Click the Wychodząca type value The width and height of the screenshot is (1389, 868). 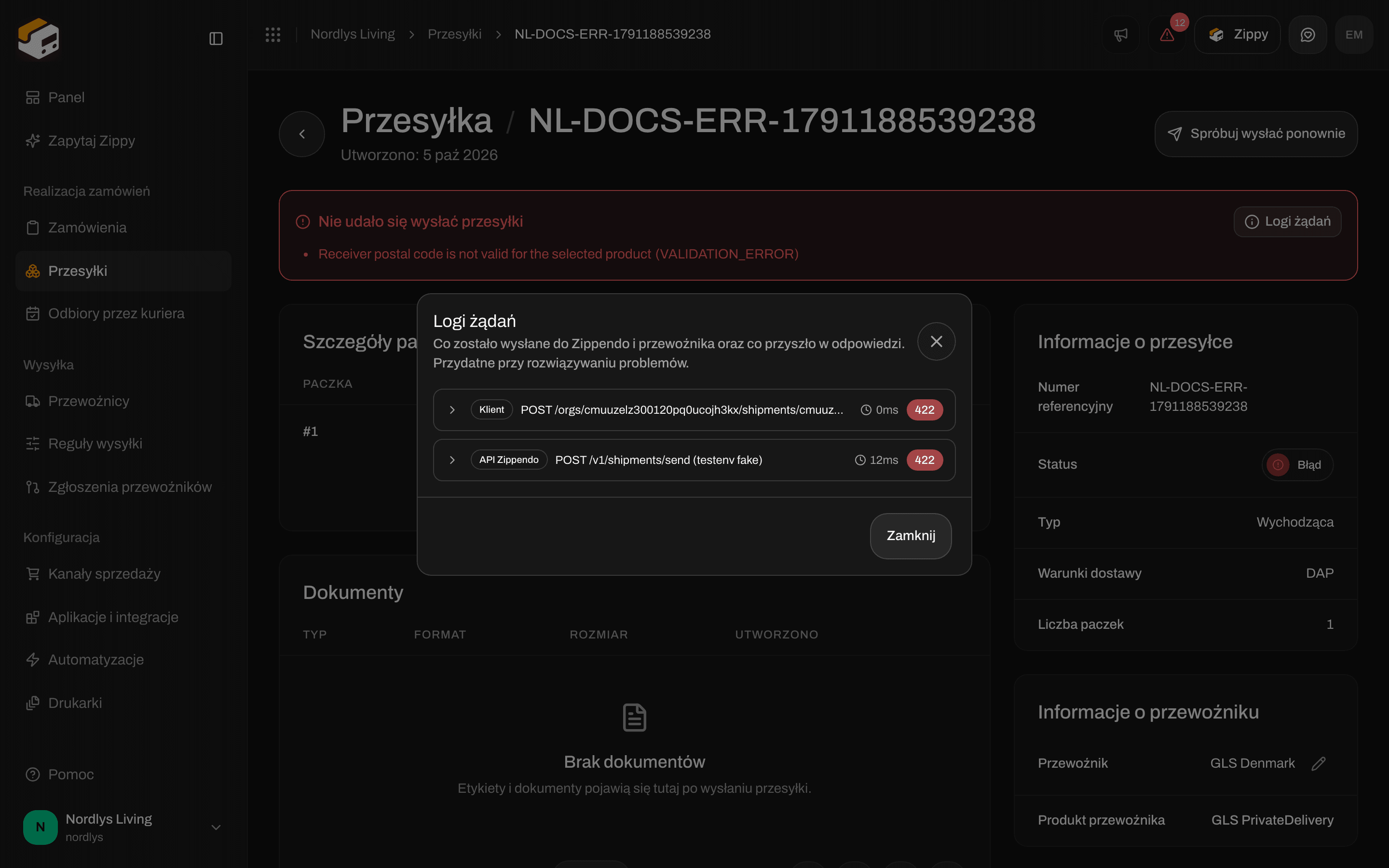tap(1295, 522)
